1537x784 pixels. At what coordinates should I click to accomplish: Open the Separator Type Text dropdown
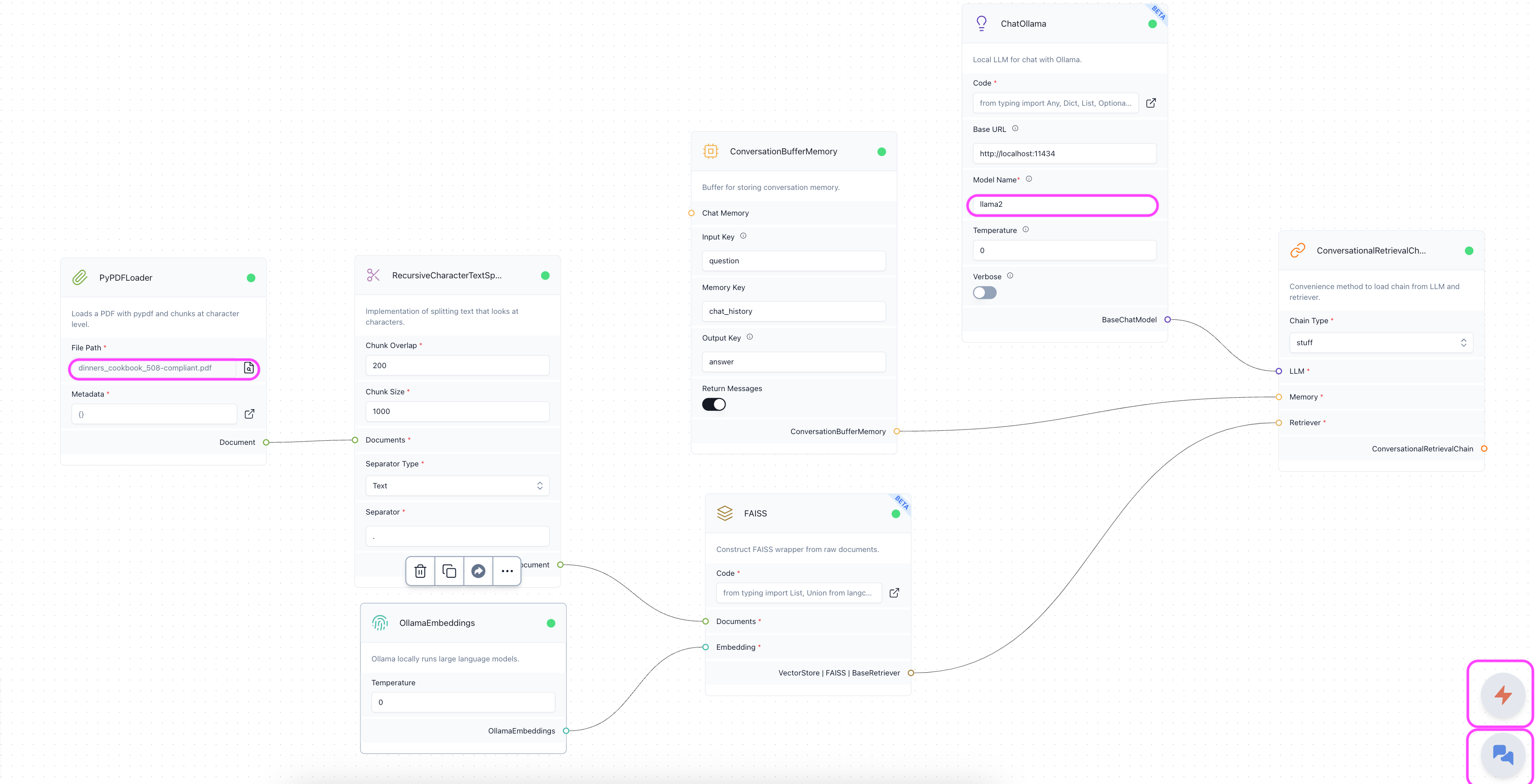pos(457,486)
